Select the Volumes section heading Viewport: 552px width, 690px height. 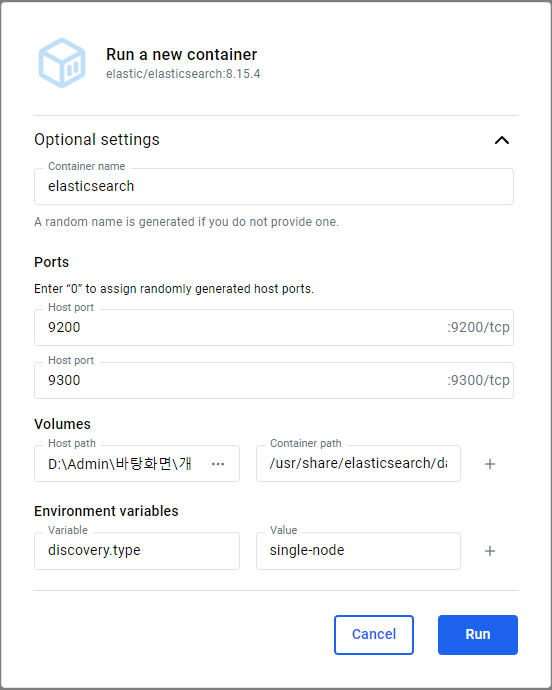(63, 424)
